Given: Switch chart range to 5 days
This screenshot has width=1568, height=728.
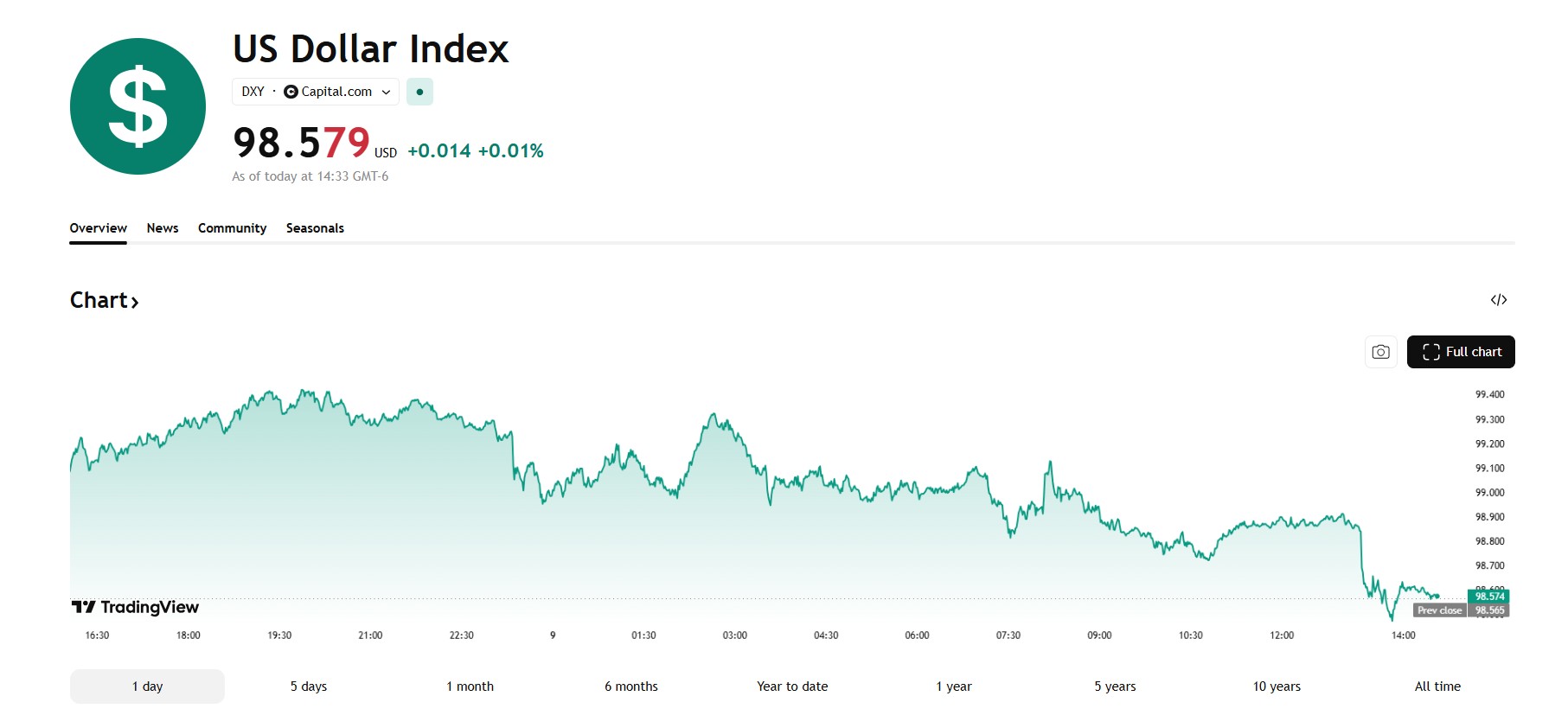Looking at the screenshot, I should (309, 686).
